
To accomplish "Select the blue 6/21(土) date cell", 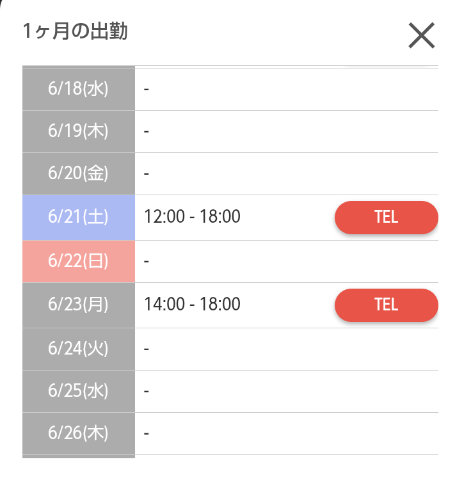I will [79, 217].
